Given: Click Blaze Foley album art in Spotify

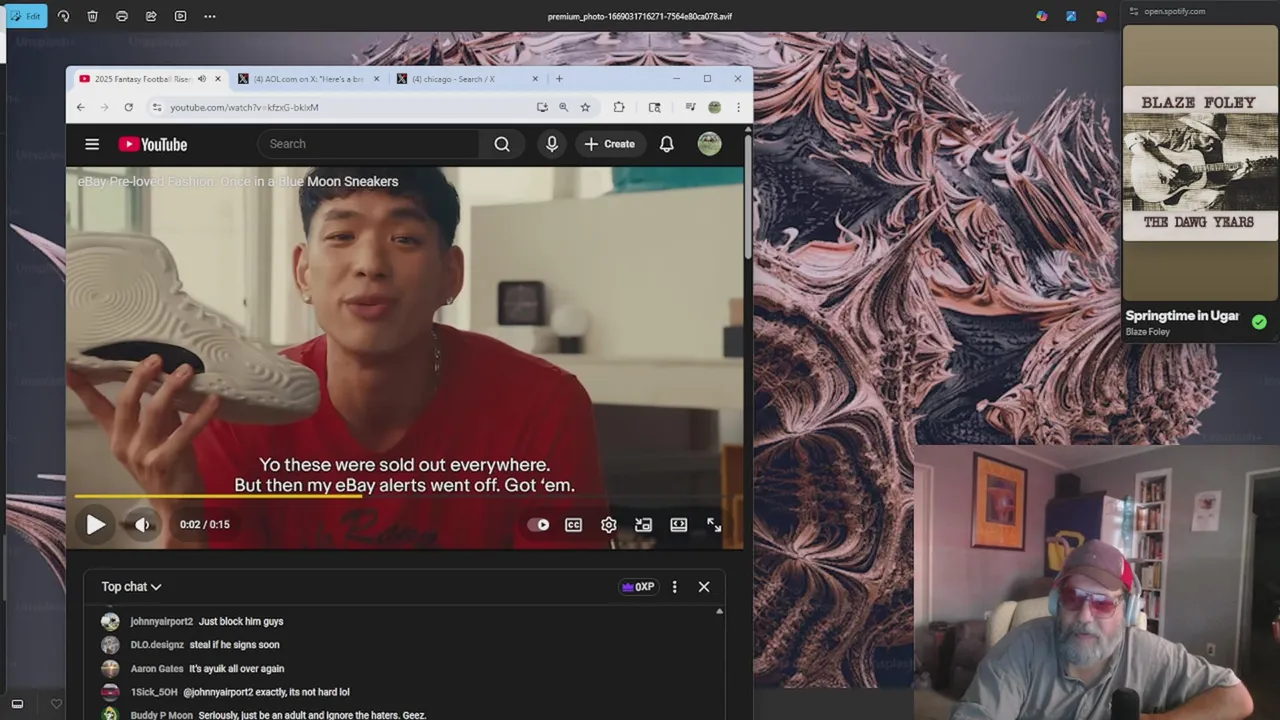Looking at the screenshot, I should [1200, 164].
